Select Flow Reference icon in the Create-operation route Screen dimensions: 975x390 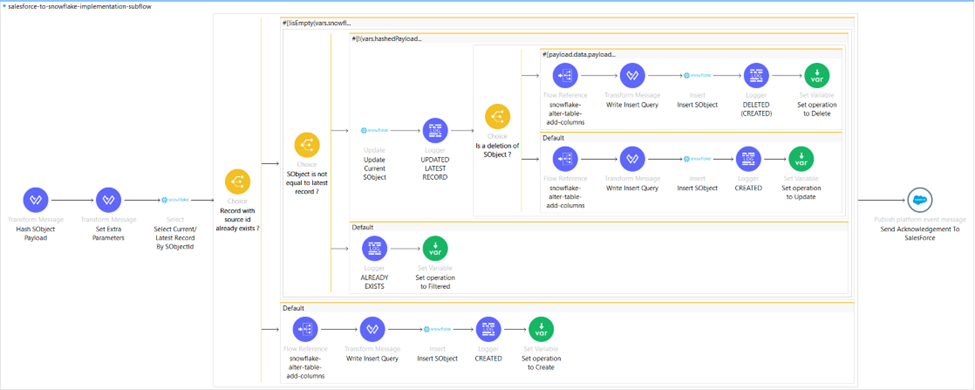(x=305, y=330)
